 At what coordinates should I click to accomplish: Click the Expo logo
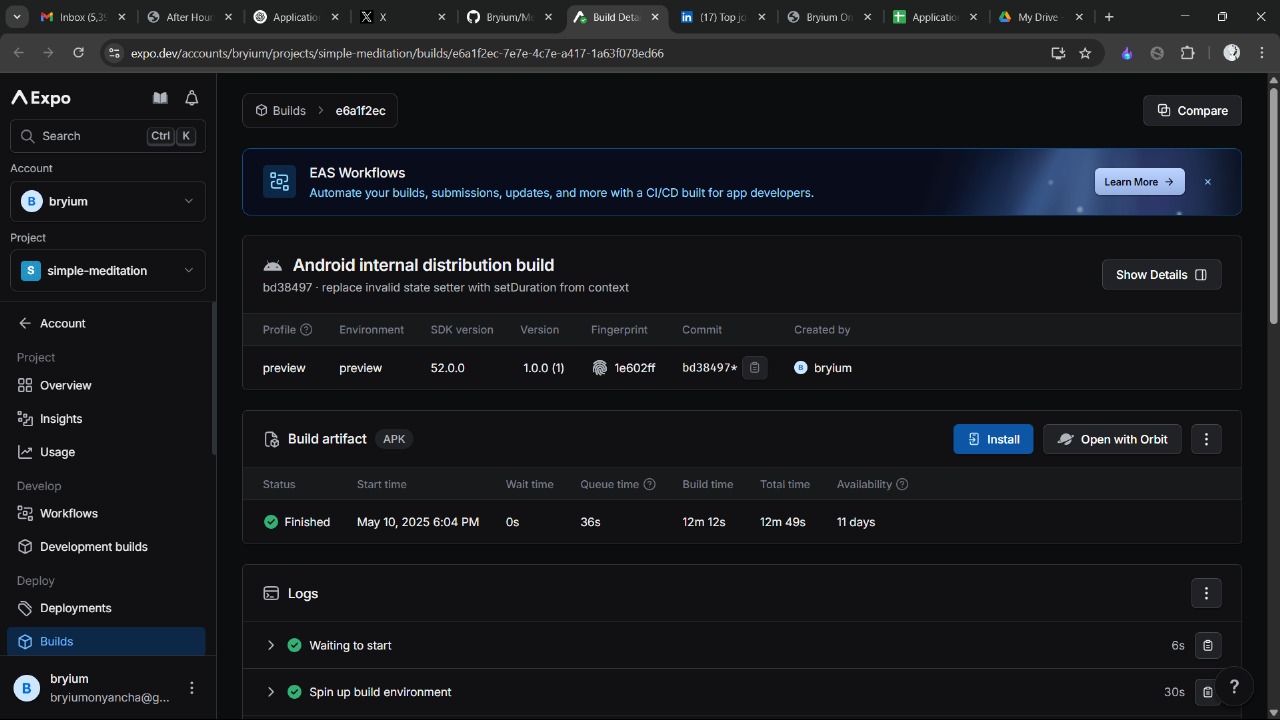(x=41, y=98)
